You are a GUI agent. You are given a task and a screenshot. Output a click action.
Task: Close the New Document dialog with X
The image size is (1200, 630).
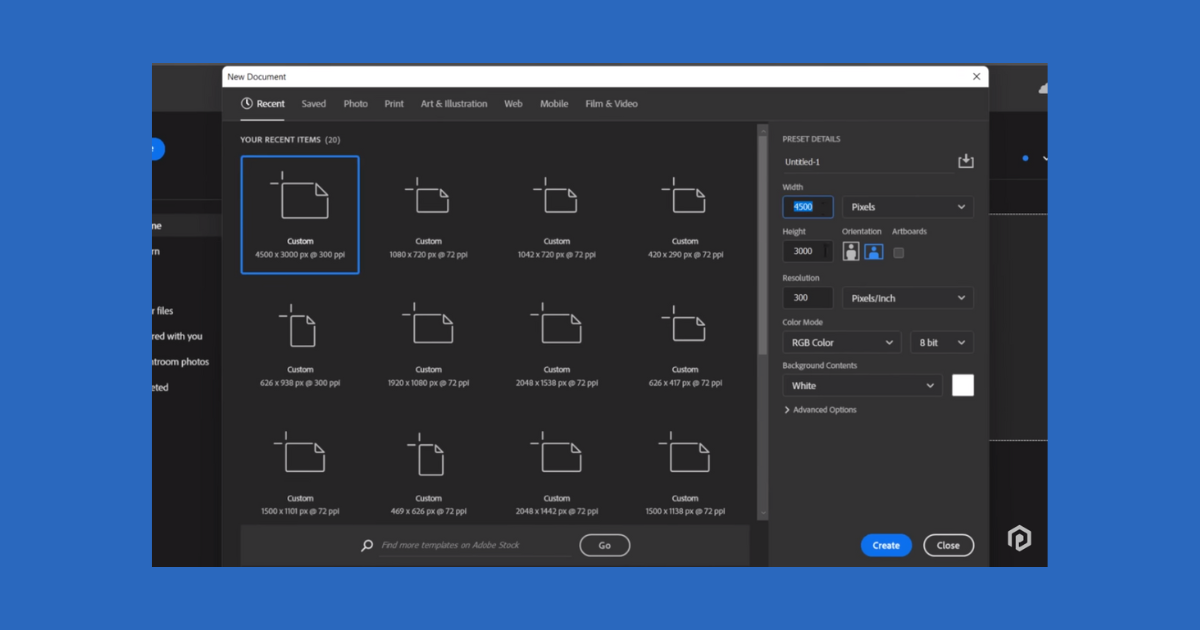(977, 76)
